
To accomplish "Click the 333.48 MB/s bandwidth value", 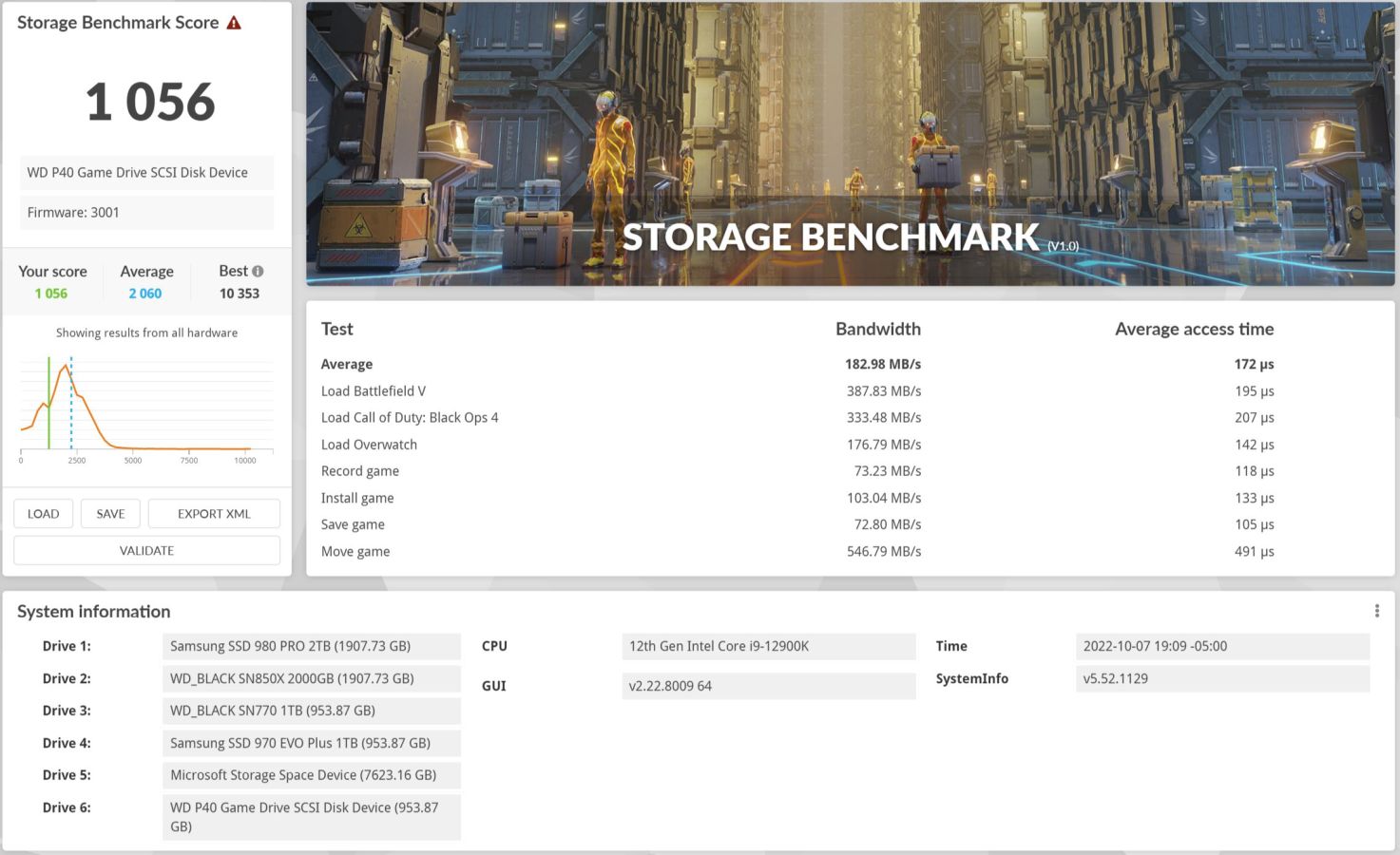I will 884,418.
